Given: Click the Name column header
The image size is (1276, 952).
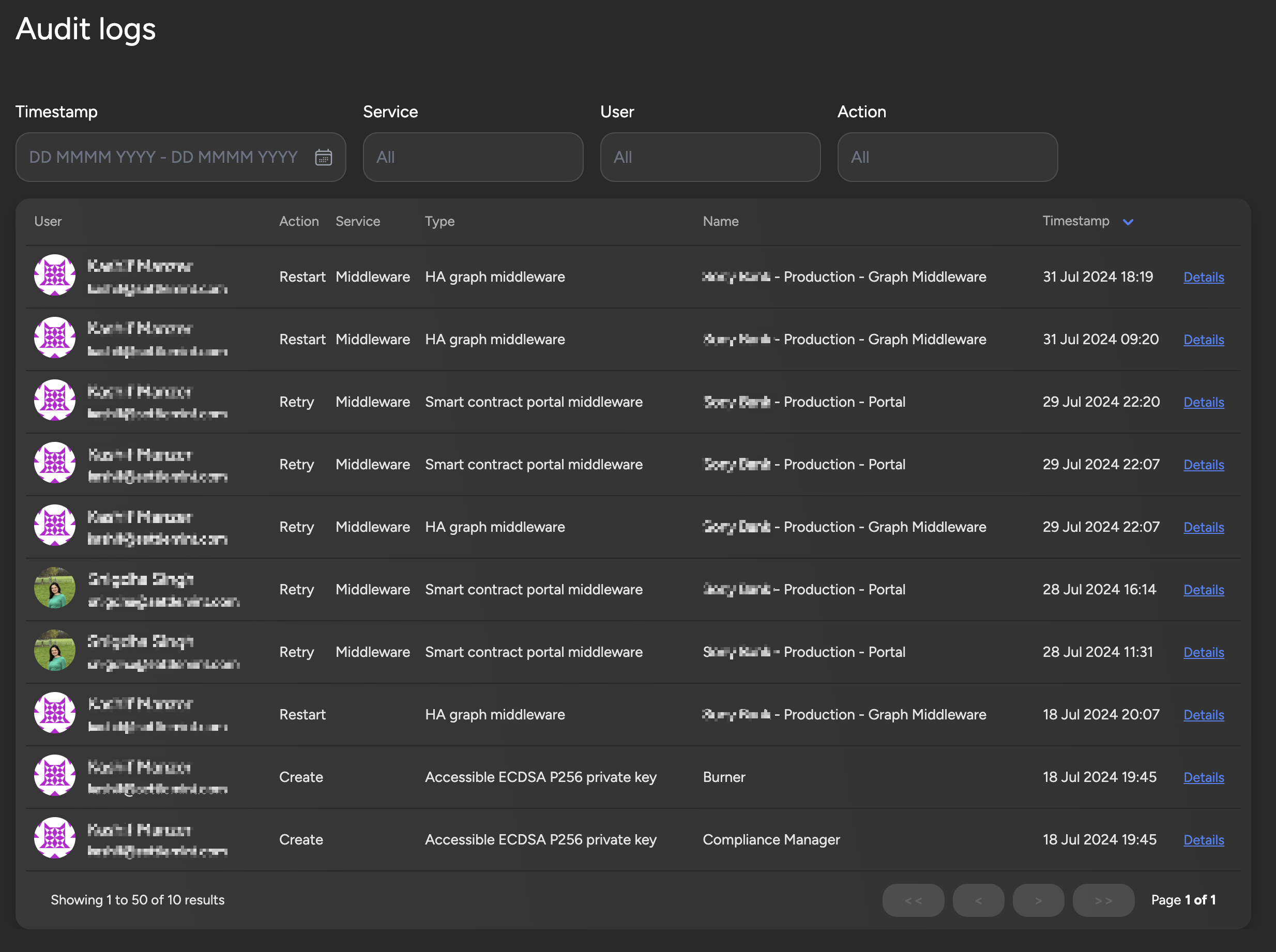Looking at the screenshot, I should coord(720,221).
